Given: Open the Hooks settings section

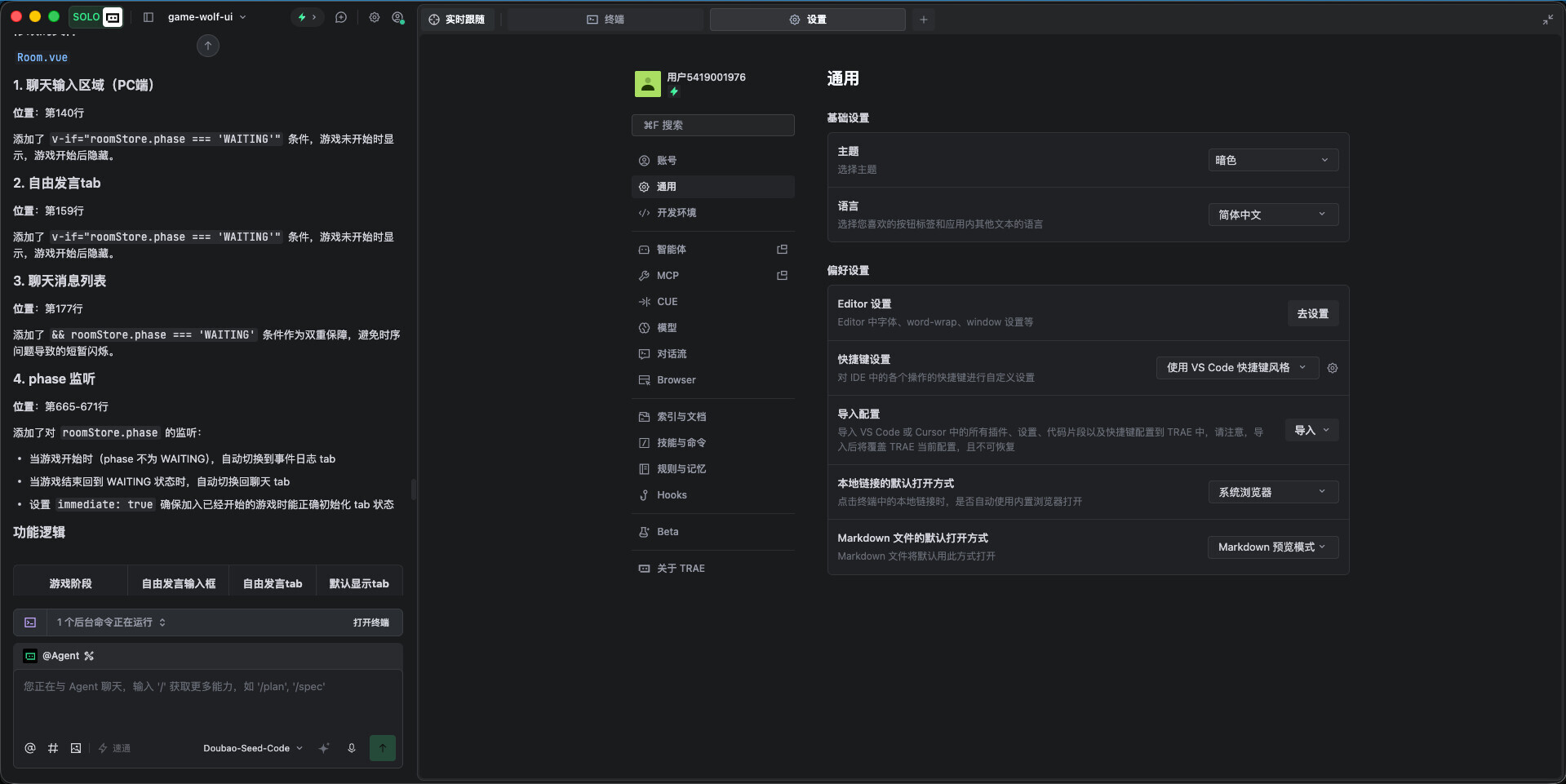Looking at the screenshot, I should click(713, 495).
